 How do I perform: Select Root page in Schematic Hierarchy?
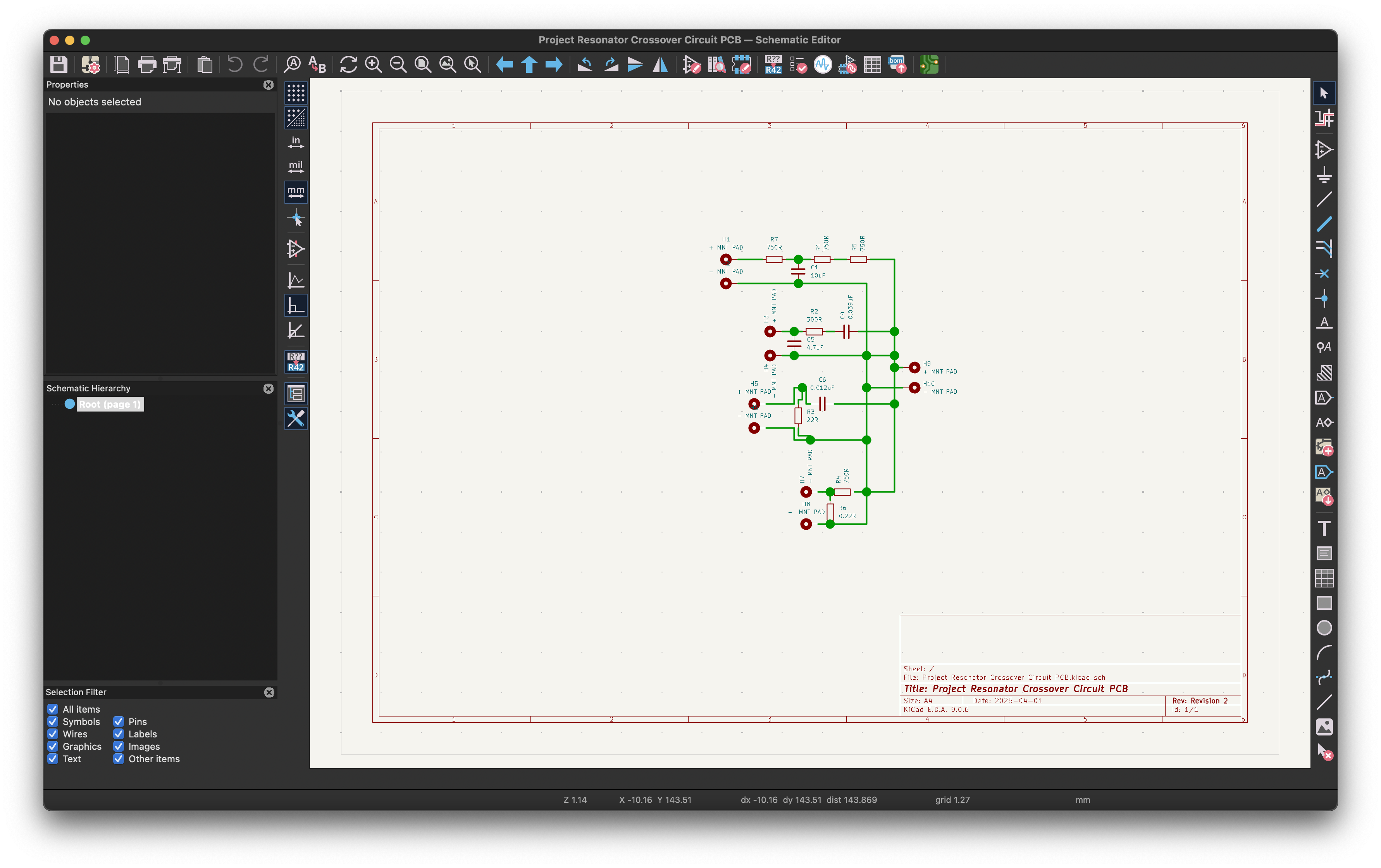pyautogui.click(x=110, y=404)
